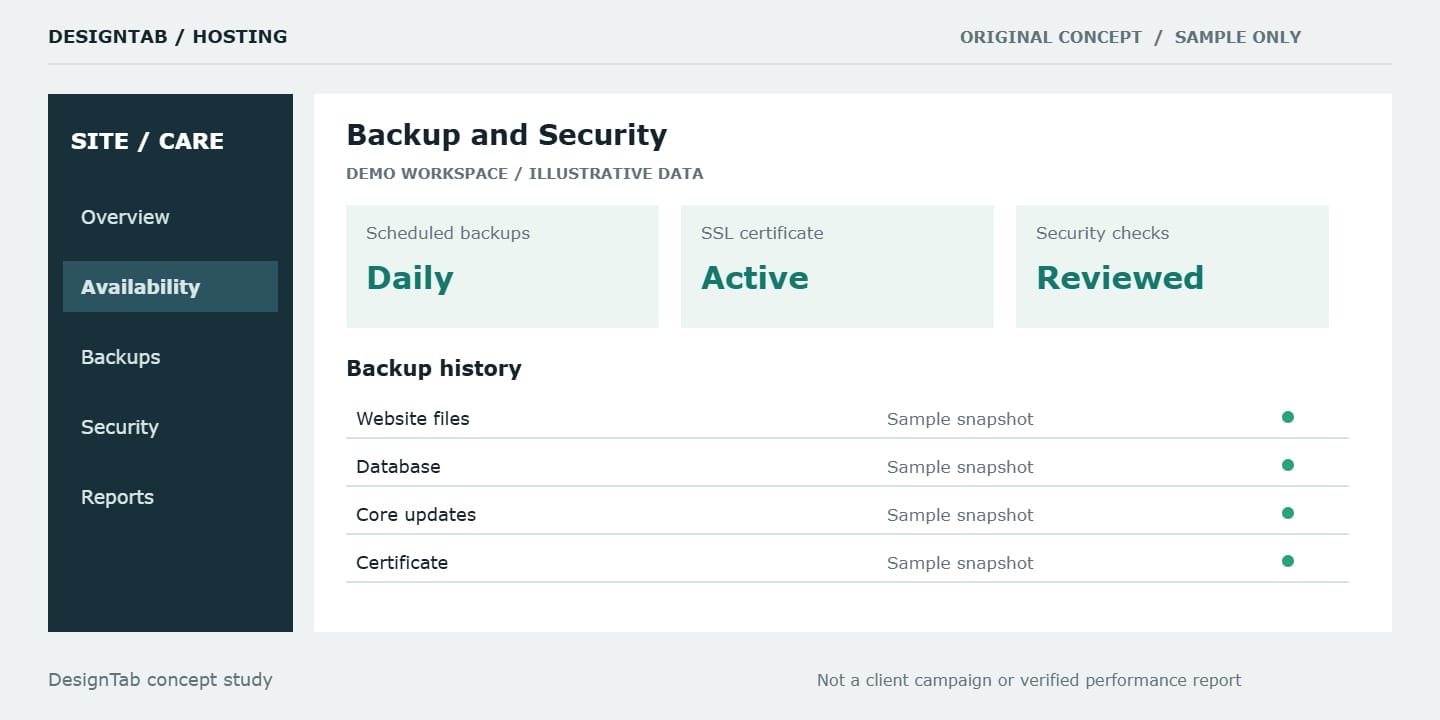The image size is (1440, 720).
Task: Click the green status dot for Database
Action: [1288, 465]
